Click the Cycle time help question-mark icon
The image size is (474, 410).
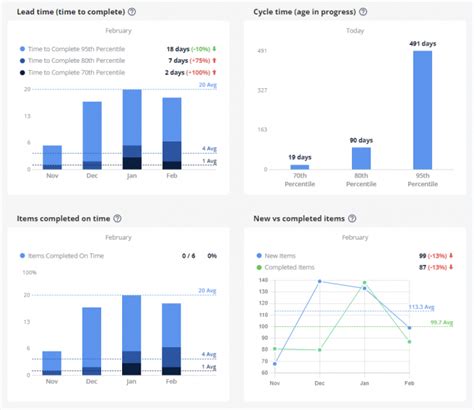coord(363,12)
